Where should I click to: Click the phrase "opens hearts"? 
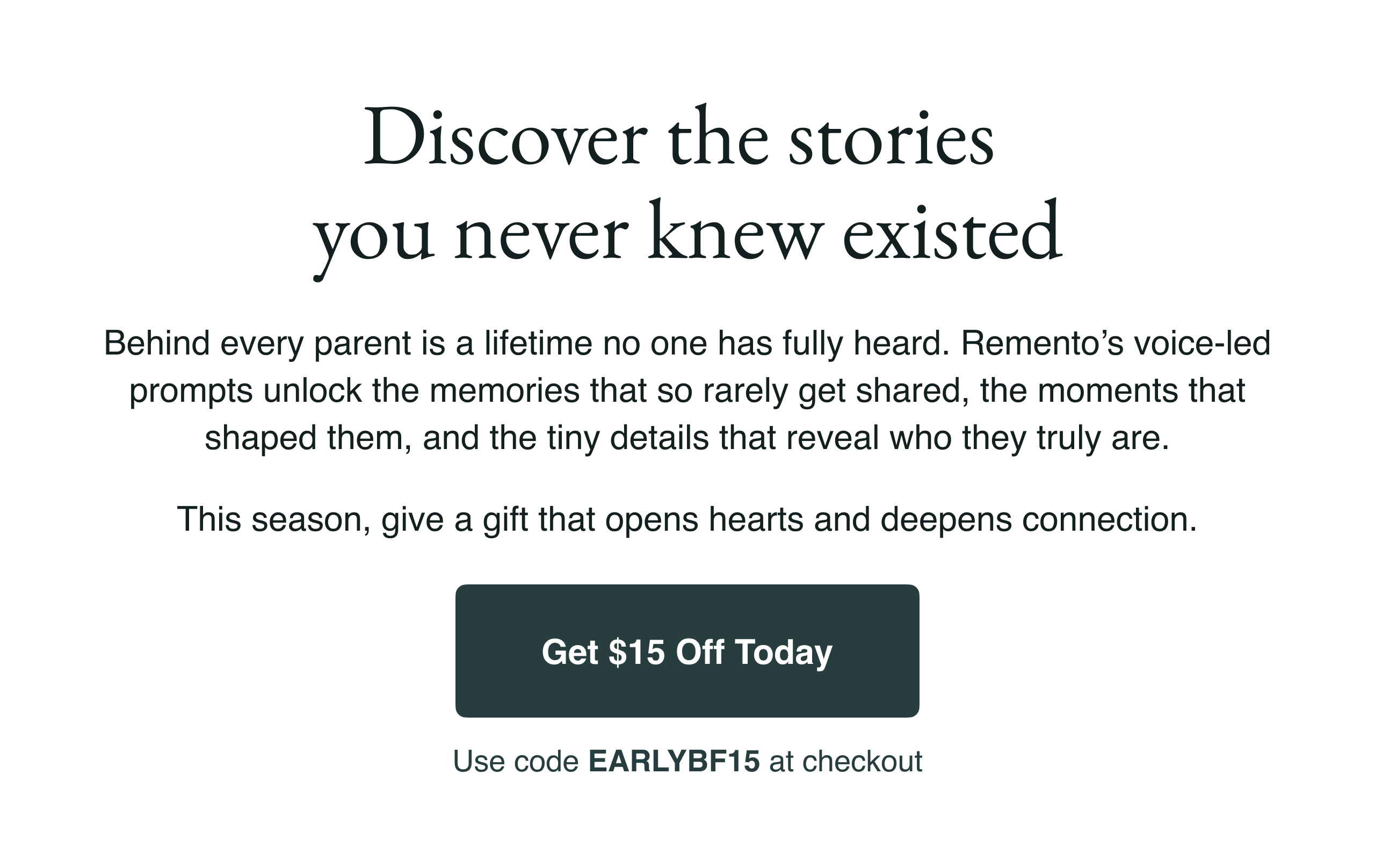[x=704, y=519]
